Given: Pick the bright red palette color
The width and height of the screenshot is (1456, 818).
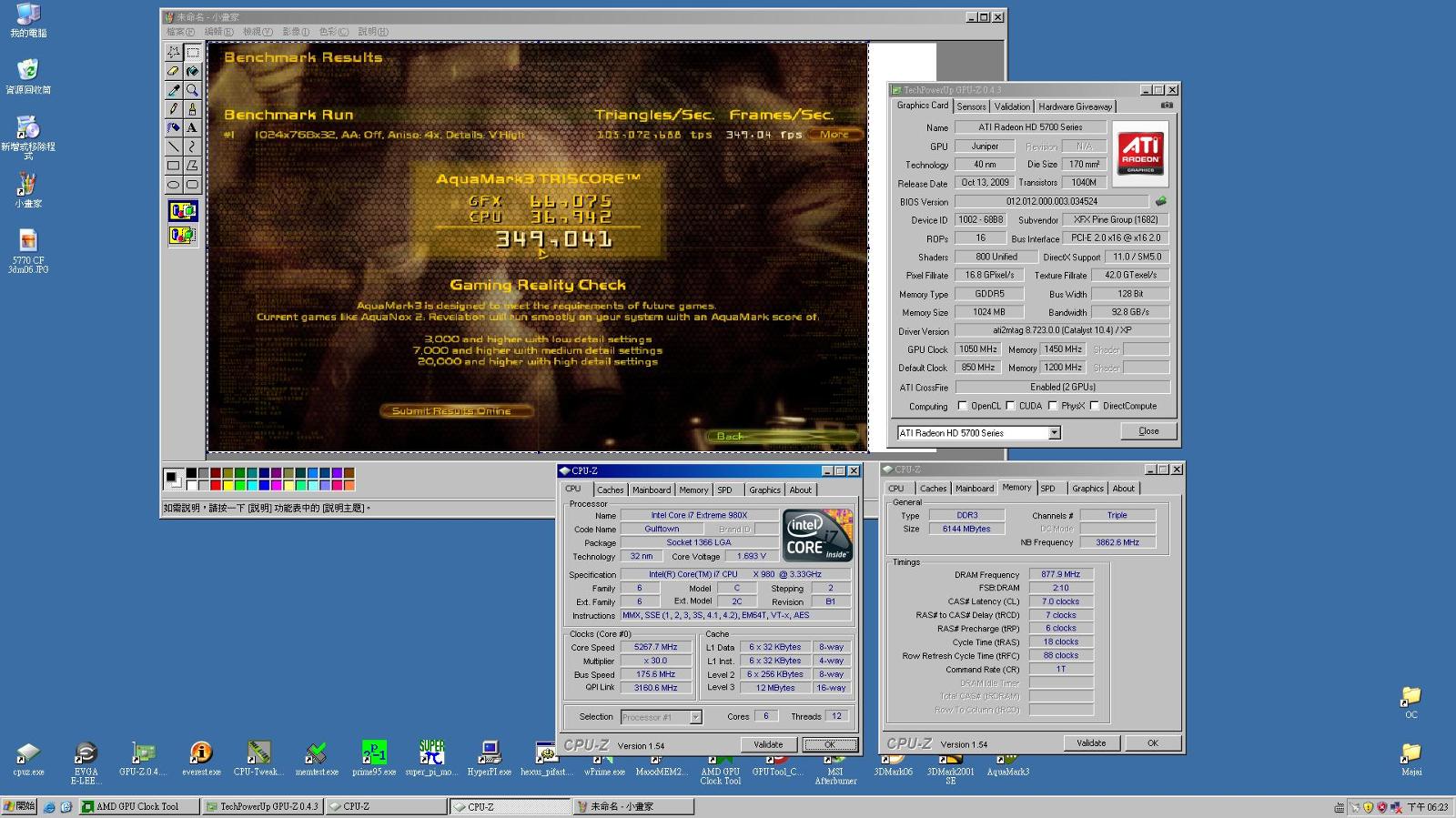Looking at the screenshot, I should (x=216, y=485).
